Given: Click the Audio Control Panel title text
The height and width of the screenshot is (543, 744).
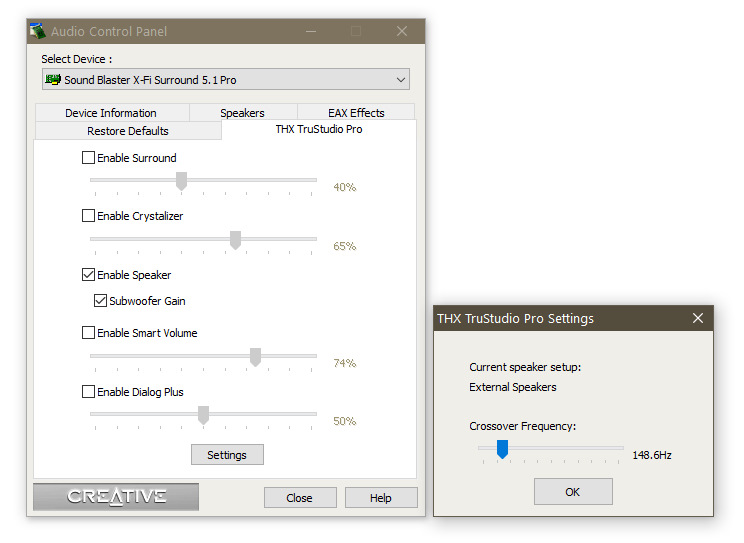Looking at the screenshot, I should pyautogui.click(x=109, y=31).
